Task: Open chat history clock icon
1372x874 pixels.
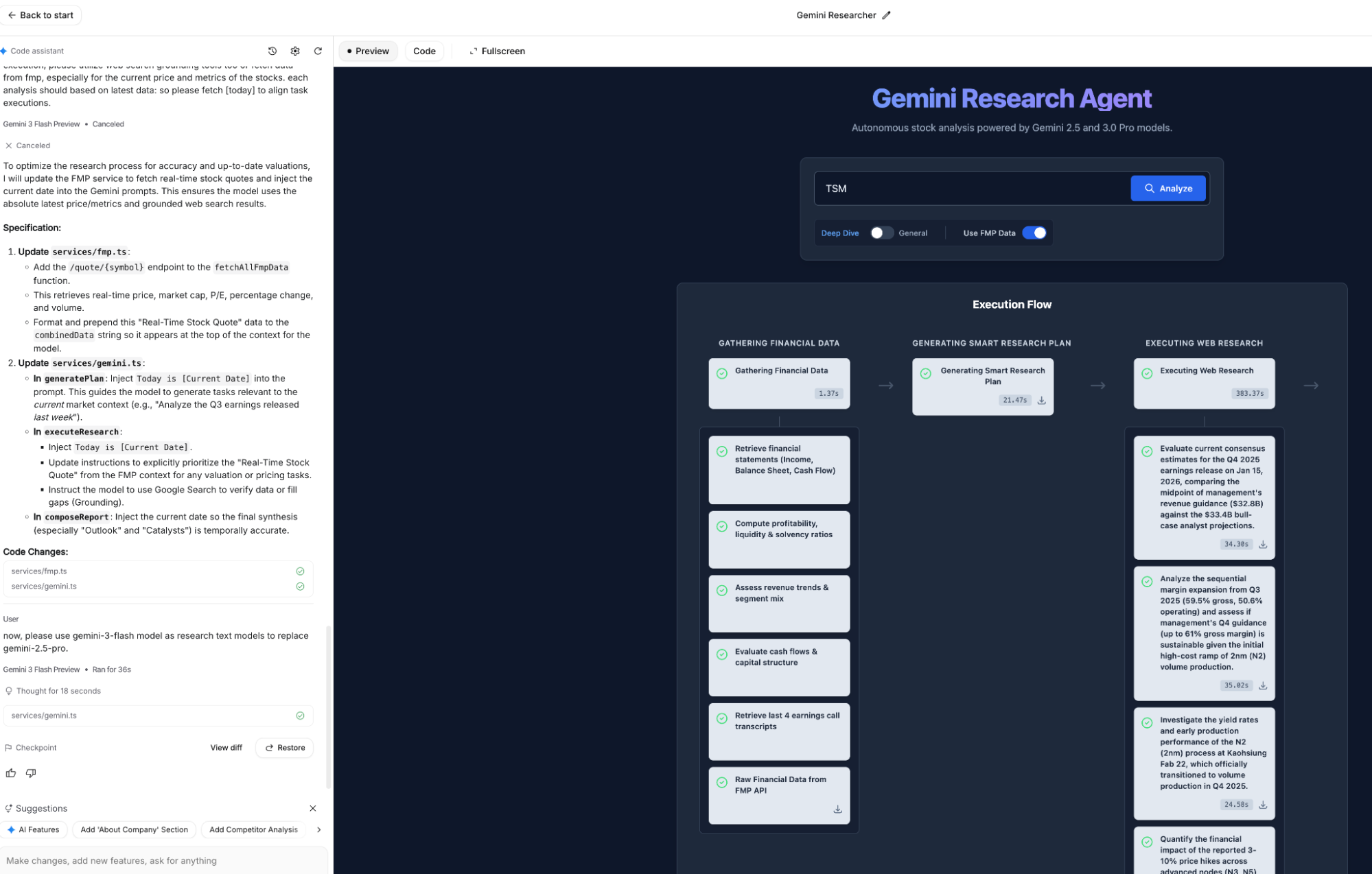Action: (x=272, y=51)
